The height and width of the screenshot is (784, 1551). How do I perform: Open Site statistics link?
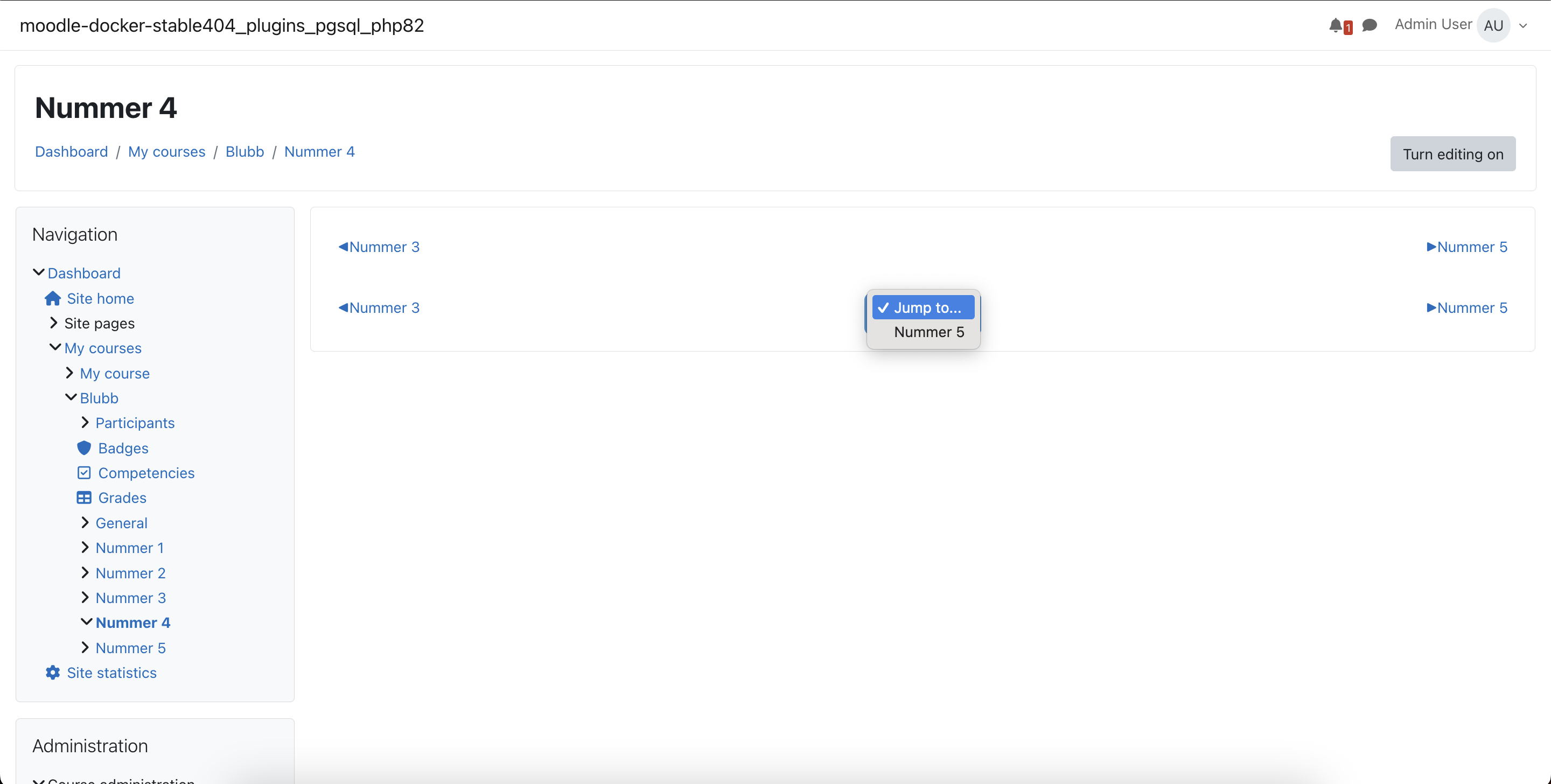coord(112,673)
